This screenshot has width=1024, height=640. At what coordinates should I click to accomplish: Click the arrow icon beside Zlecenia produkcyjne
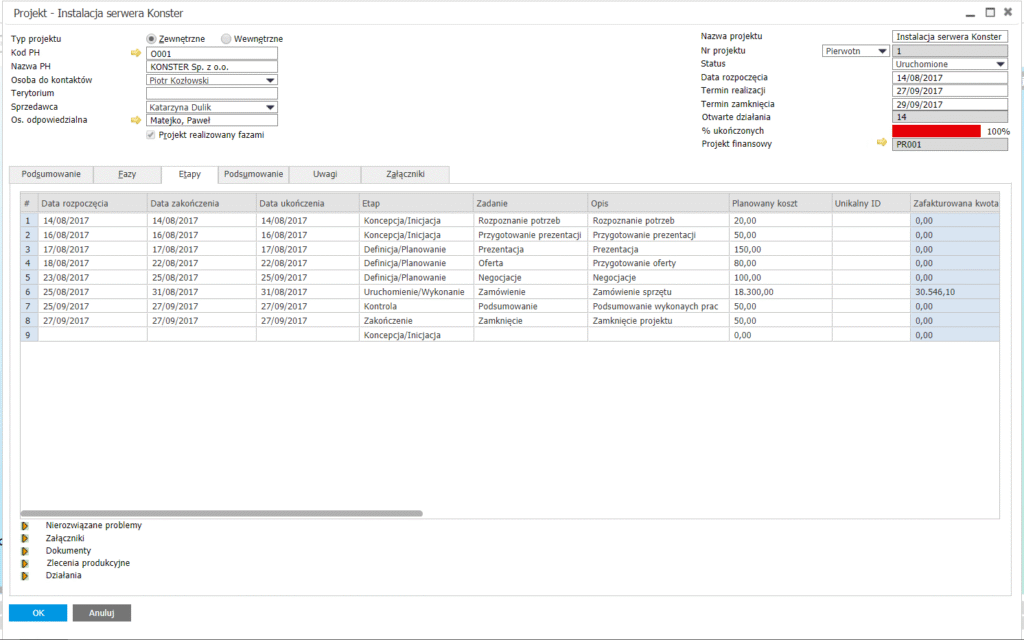tap(25, 563)
